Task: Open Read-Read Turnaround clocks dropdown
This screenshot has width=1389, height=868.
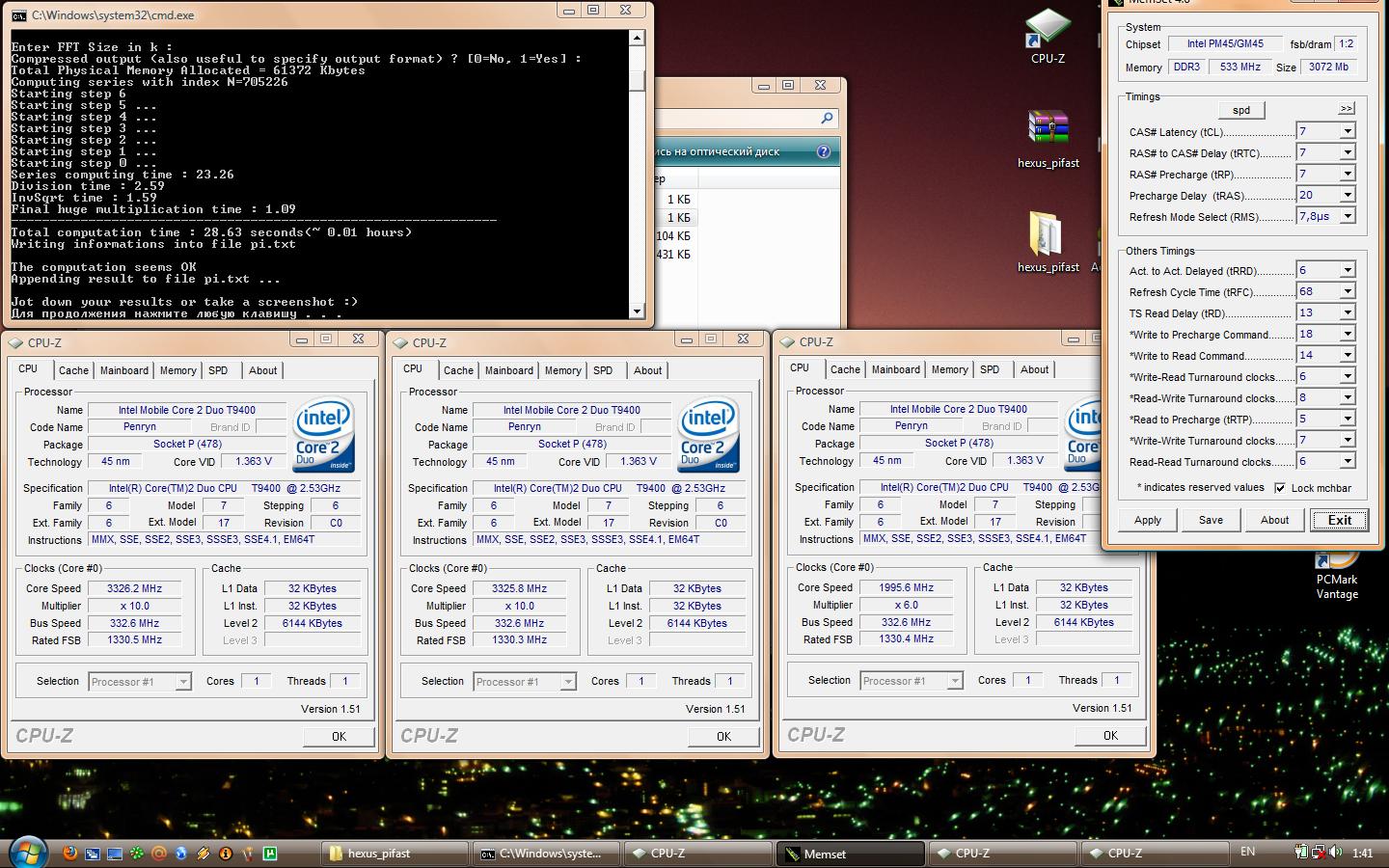Action: tap(1348, 461)
